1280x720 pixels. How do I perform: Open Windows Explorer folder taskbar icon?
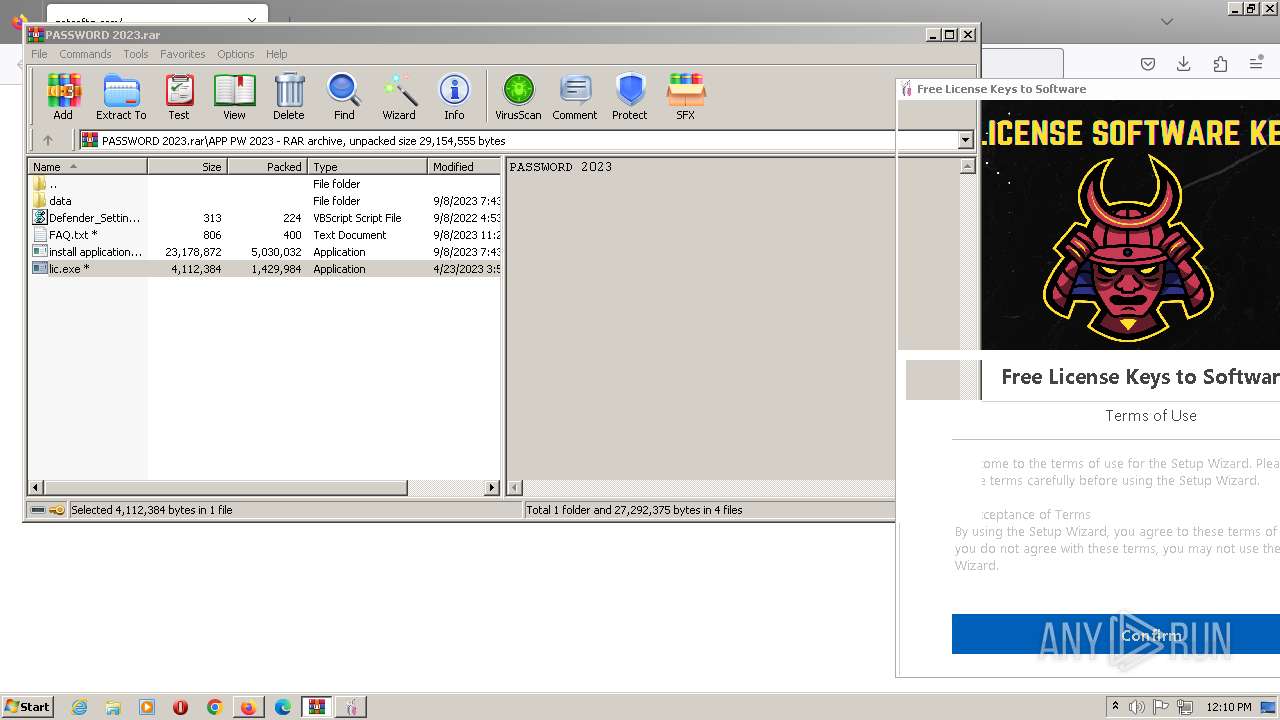click(x=113, y=707)
